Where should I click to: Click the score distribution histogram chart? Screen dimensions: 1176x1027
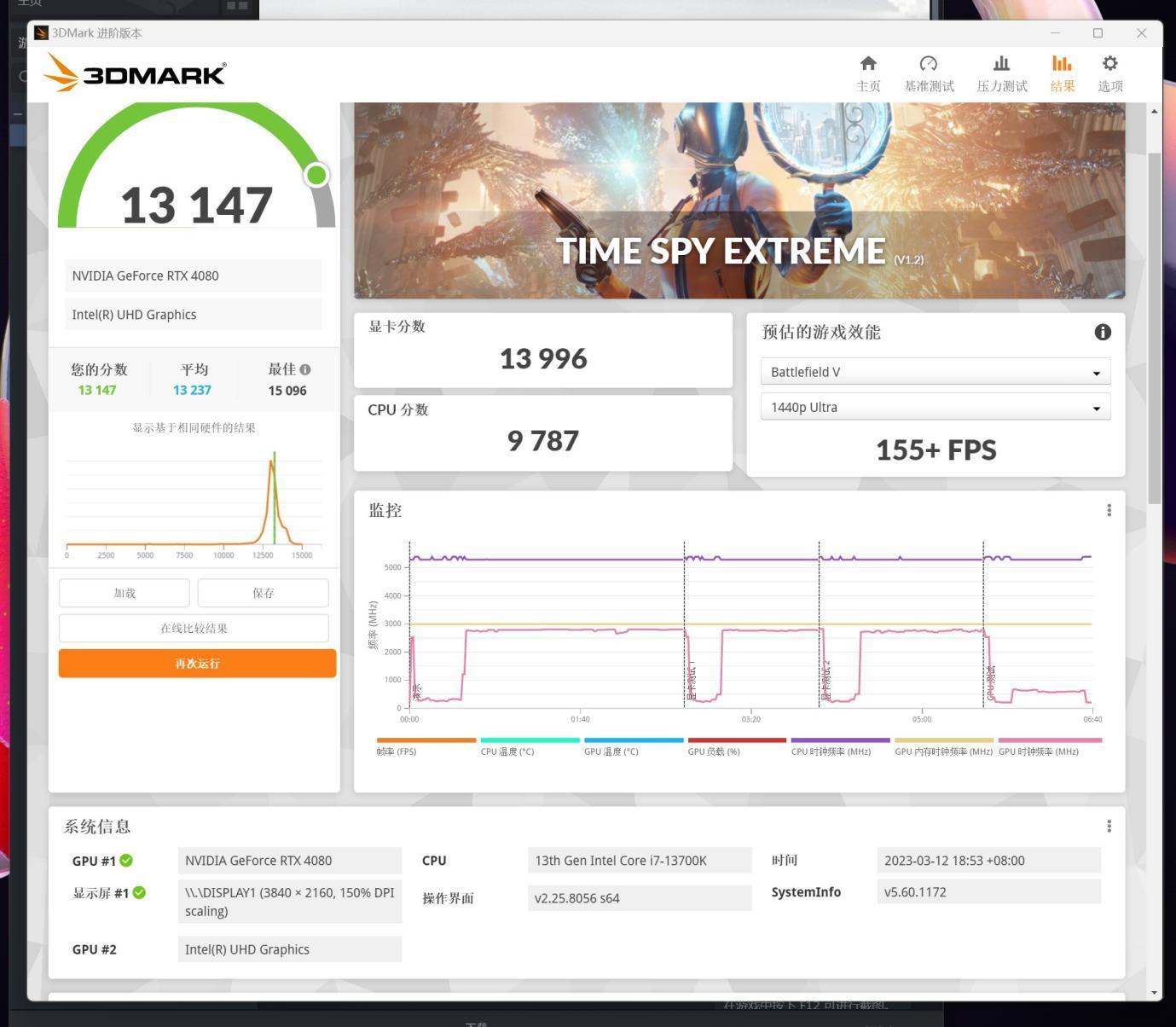tap(194, 503)
